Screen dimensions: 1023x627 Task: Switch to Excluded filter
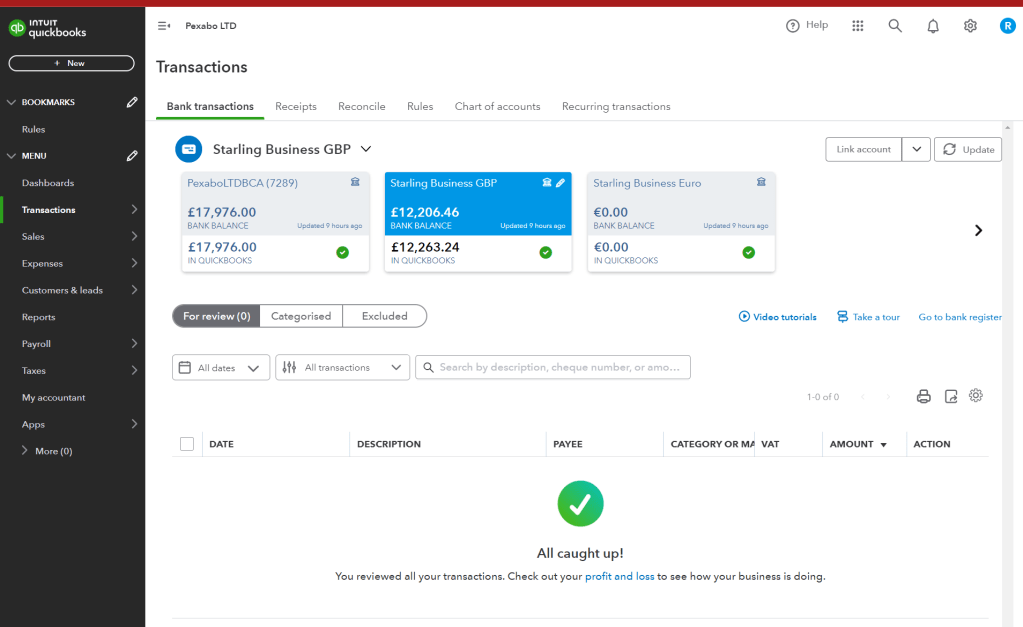tap(384, 316)
